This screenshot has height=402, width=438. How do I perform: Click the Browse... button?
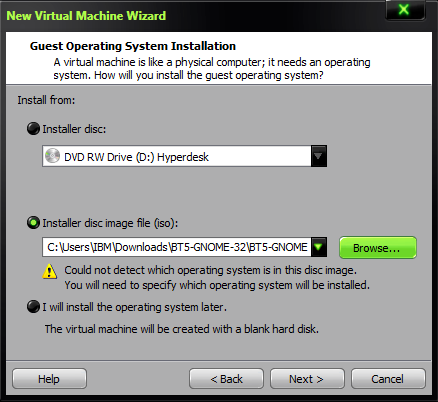click(378, 248)
